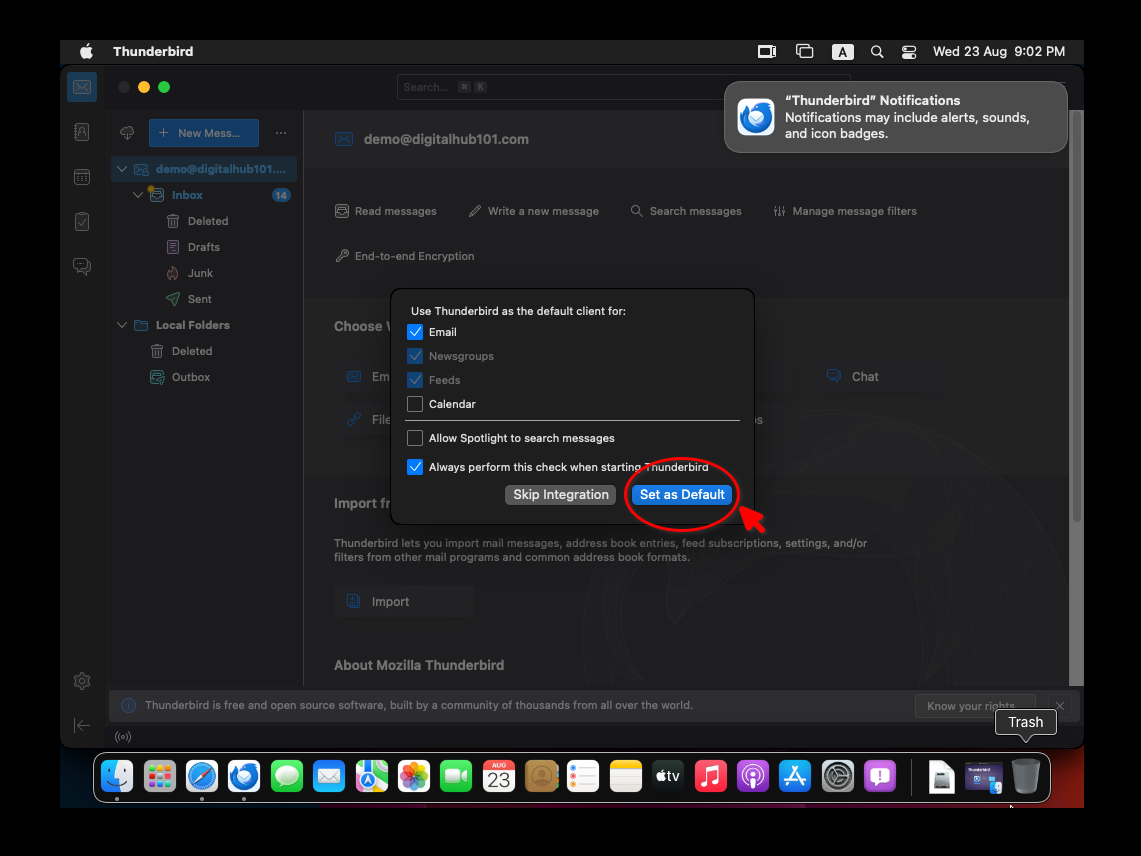Select the Outbox folder
This screenshot has height=856, width=1141.
coord(191,377)
